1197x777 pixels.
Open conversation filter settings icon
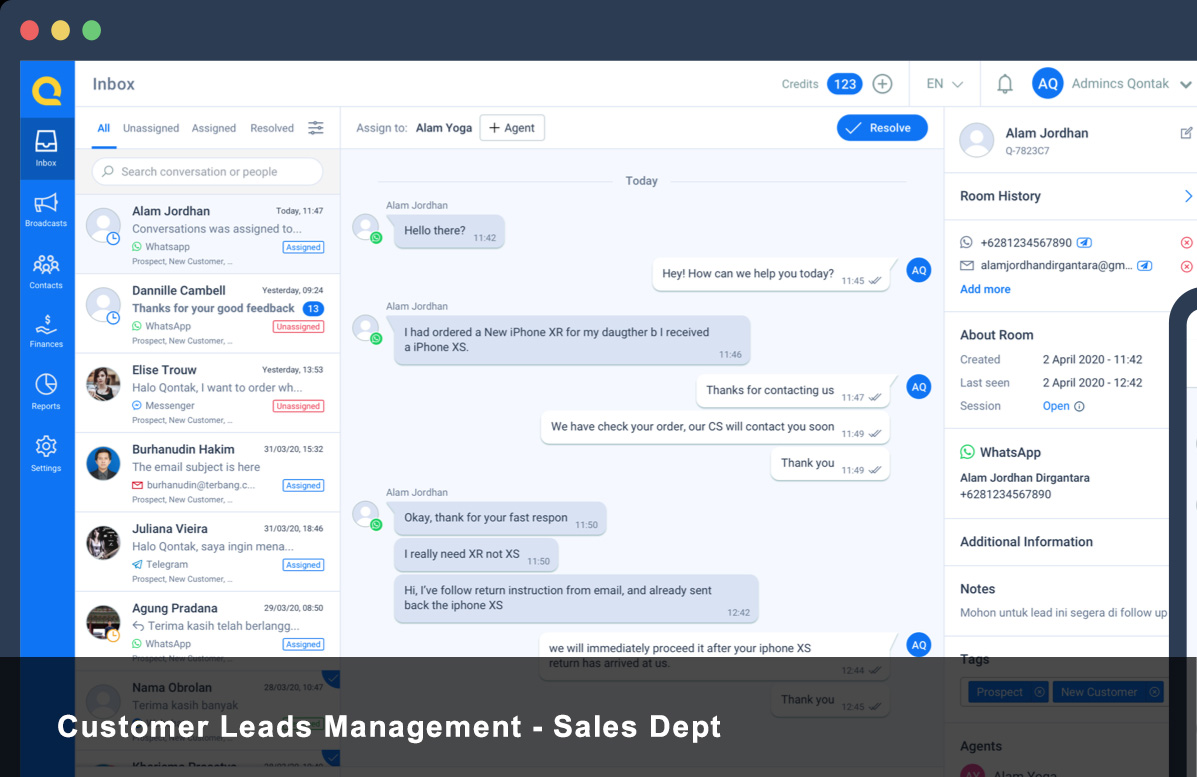[x=316, y=128]
